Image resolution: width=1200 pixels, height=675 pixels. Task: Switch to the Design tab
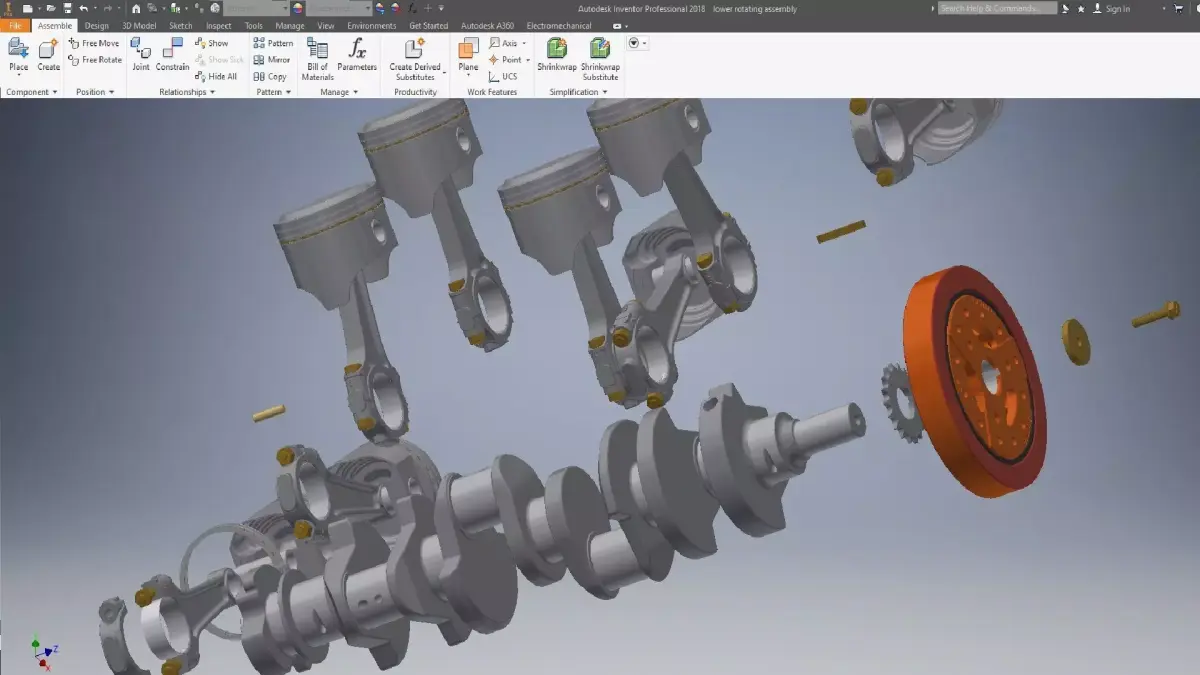tap(97, 25)
